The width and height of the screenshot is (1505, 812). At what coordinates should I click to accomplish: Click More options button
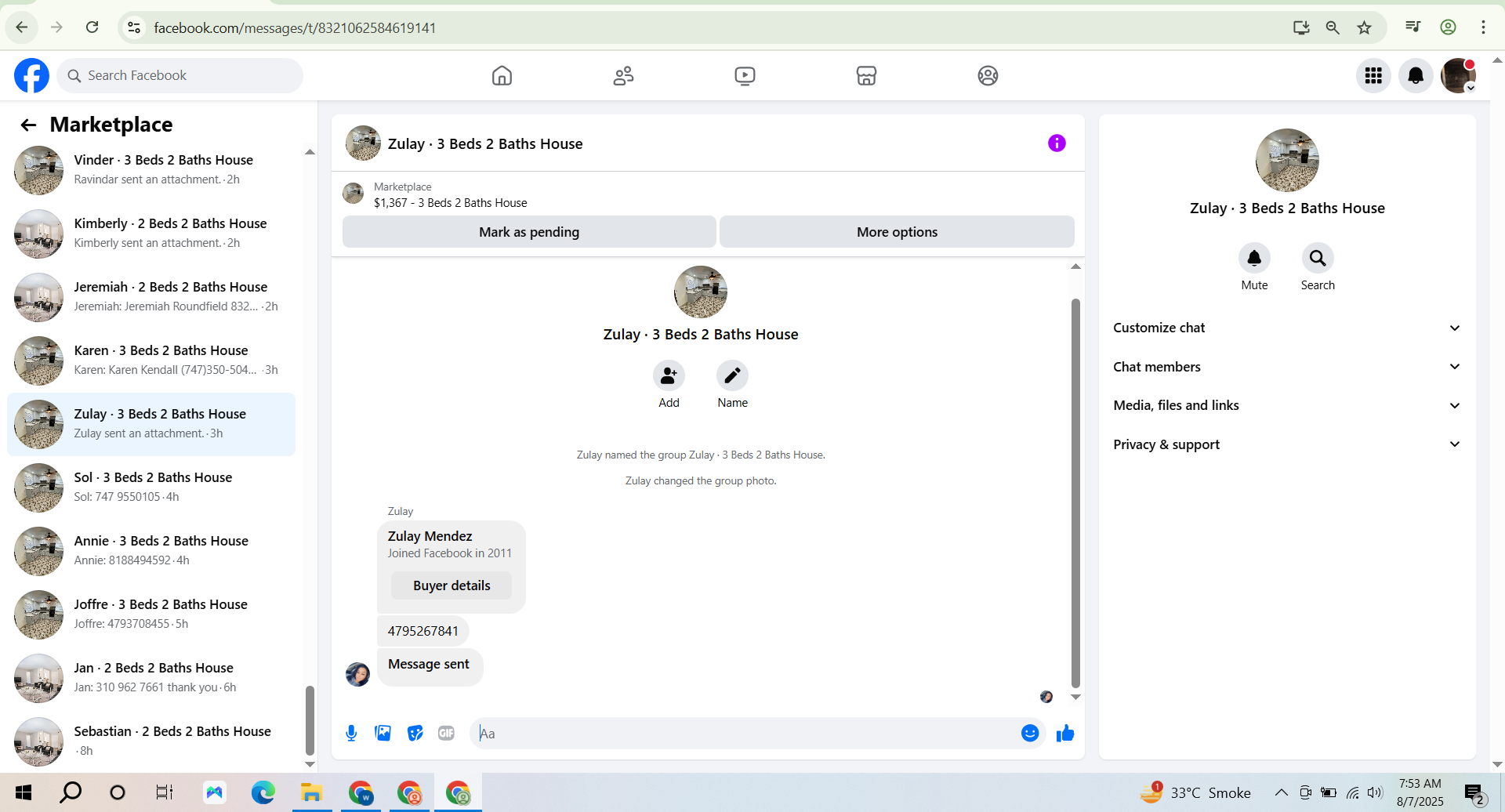coord(897,232)
